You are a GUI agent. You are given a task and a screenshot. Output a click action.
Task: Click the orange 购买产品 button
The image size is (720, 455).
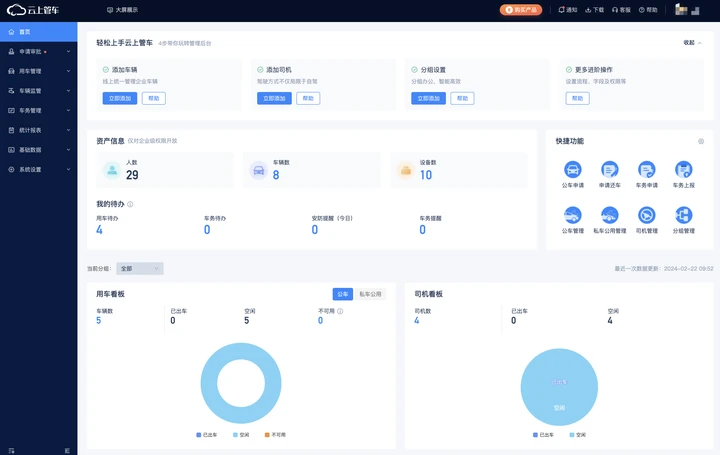tap(521, 10)
